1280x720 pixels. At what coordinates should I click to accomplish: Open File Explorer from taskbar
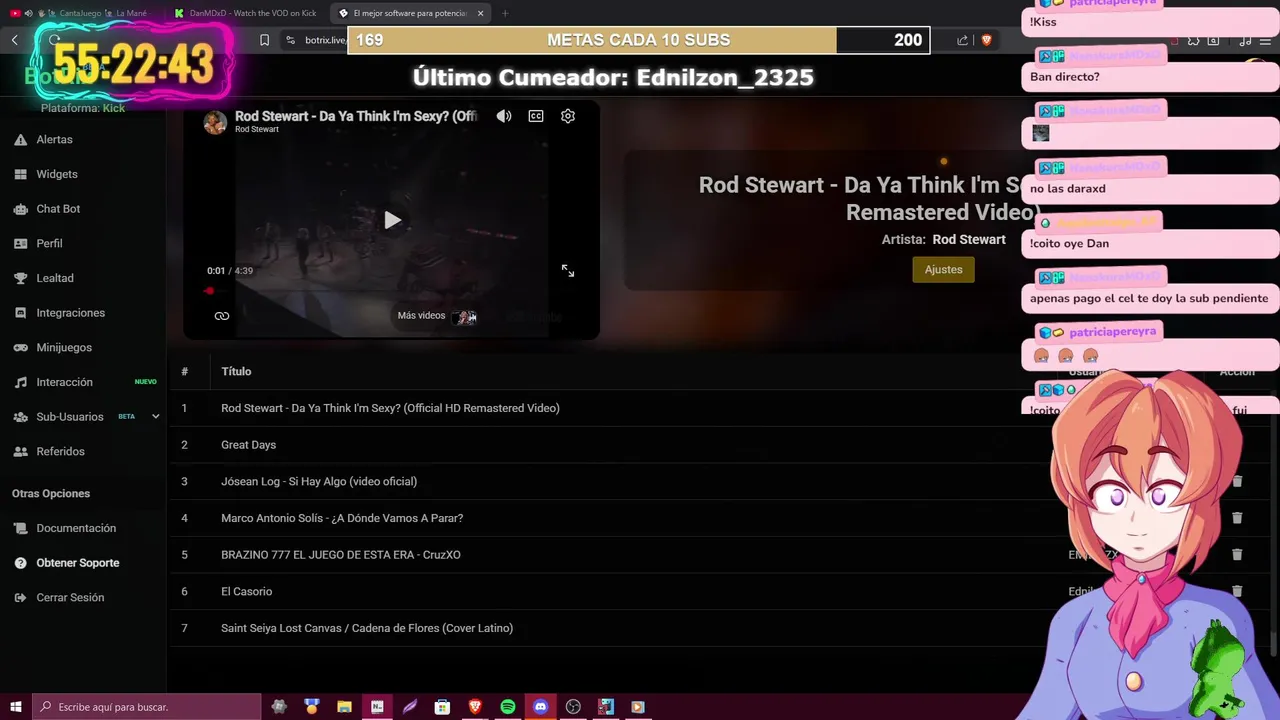click(x=344, y=707)
